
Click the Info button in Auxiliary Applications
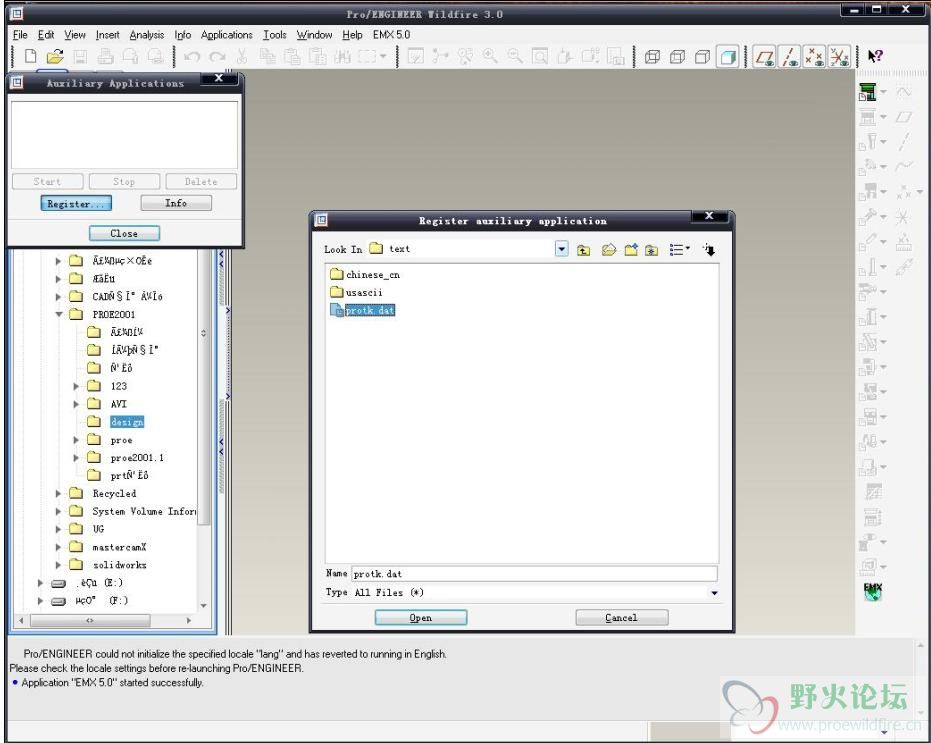[176, 203]
